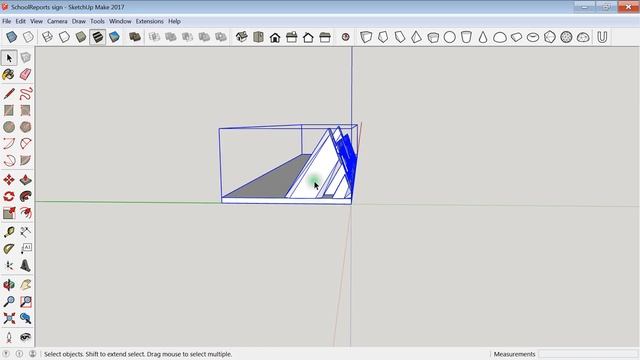Open the Help menu
This screenshot has height=360, width=640.
[x=174, y=21]
